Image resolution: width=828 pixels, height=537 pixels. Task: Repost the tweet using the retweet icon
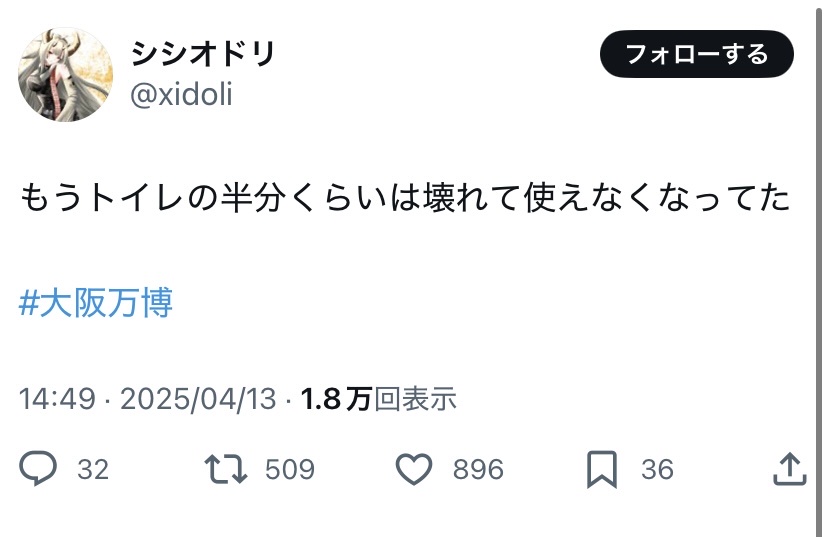coord(226,469)
